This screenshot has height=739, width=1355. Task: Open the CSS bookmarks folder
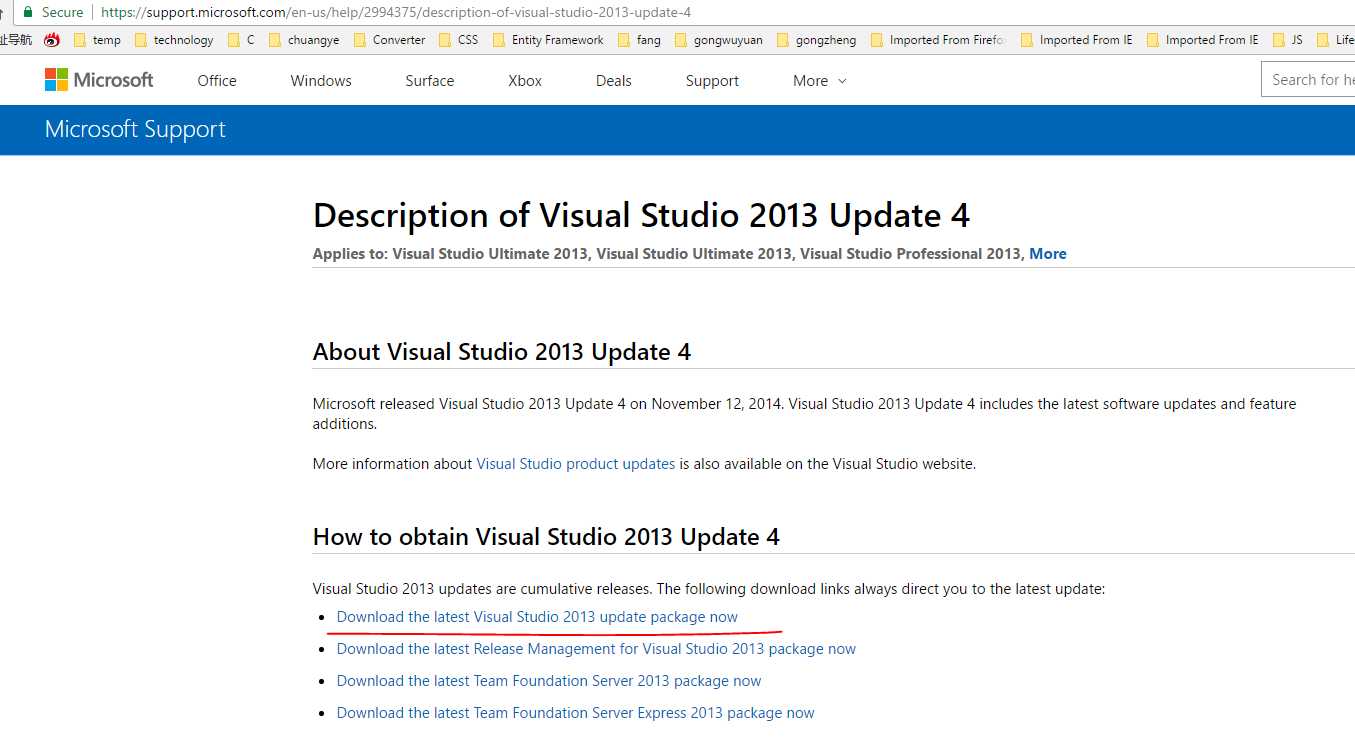[458, 40]
